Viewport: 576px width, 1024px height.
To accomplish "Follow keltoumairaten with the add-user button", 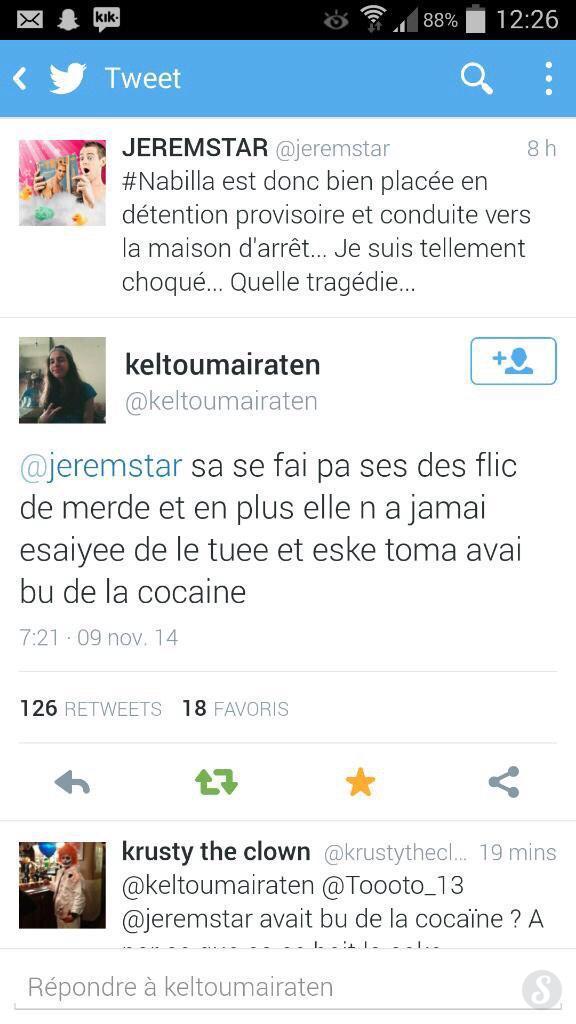I will 513,361.
